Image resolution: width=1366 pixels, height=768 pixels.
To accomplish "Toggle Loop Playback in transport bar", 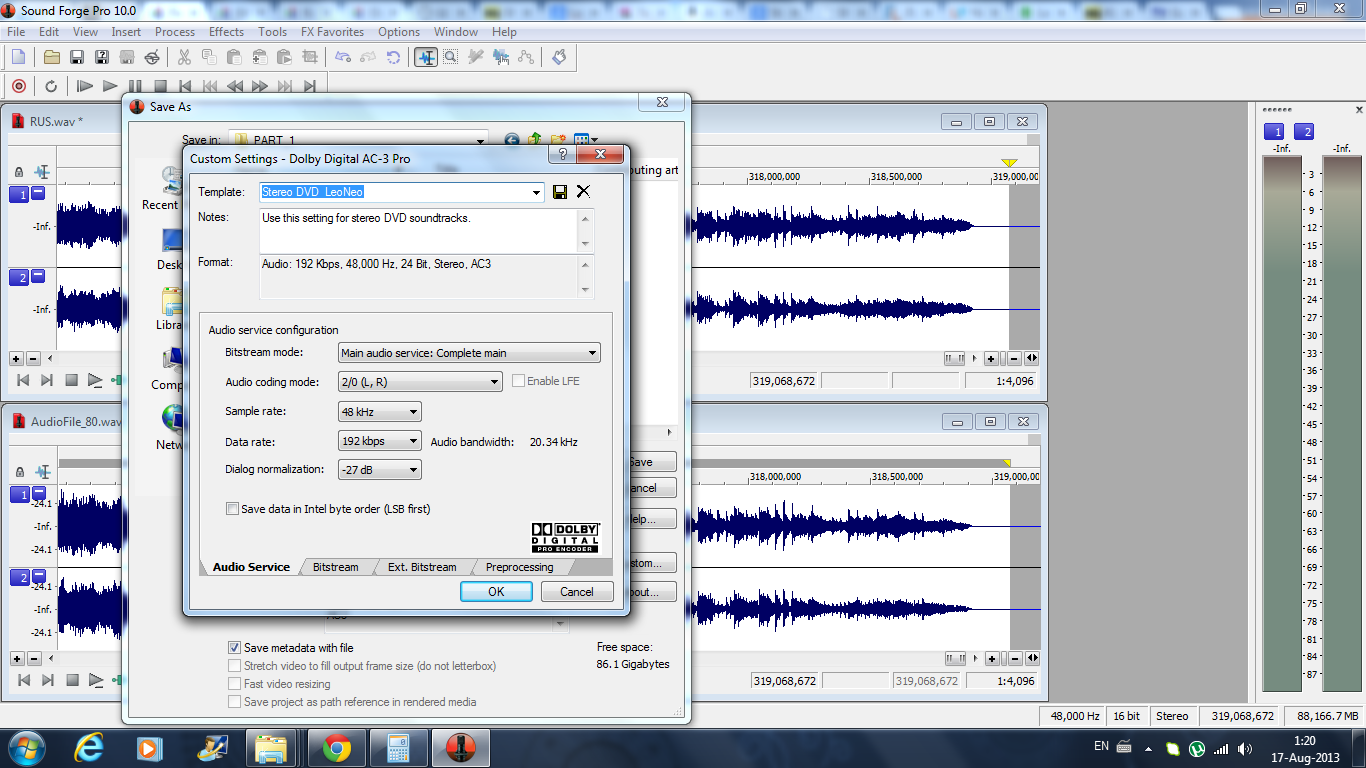I will coord(52,86).
